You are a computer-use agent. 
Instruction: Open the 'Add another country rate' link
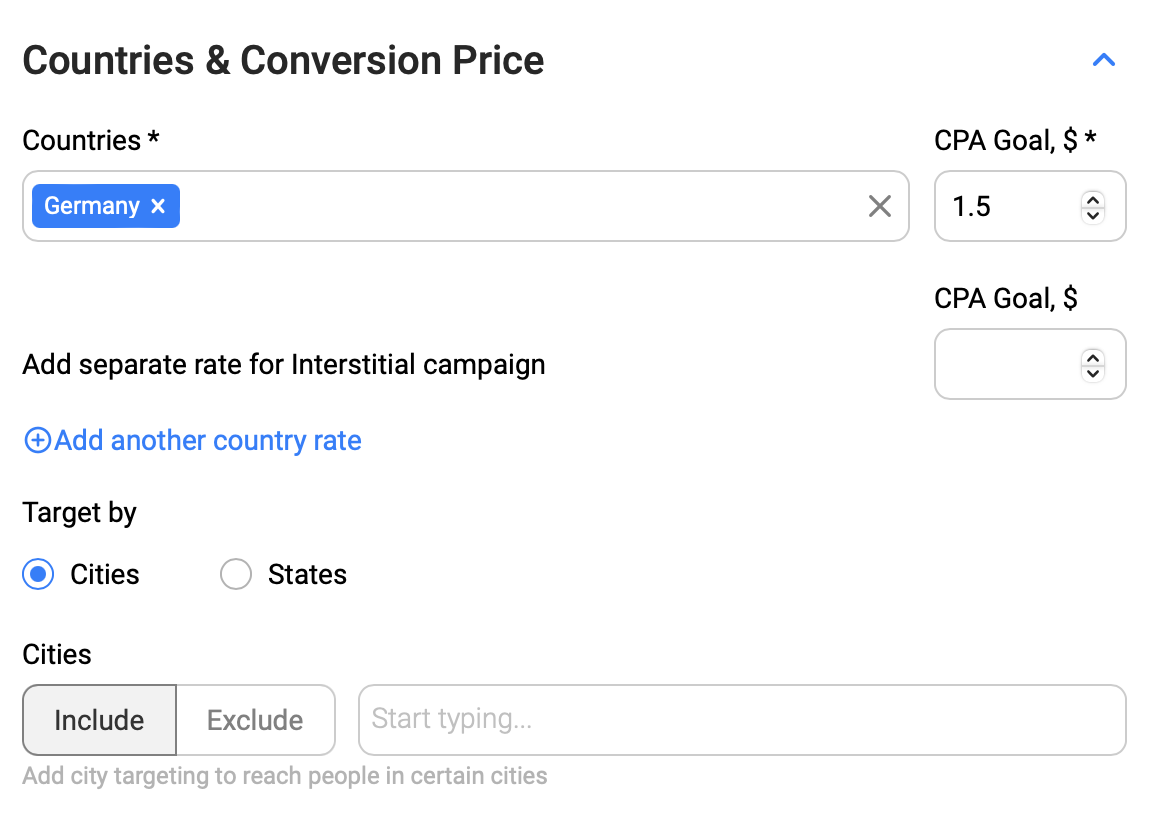click(208, 441)
